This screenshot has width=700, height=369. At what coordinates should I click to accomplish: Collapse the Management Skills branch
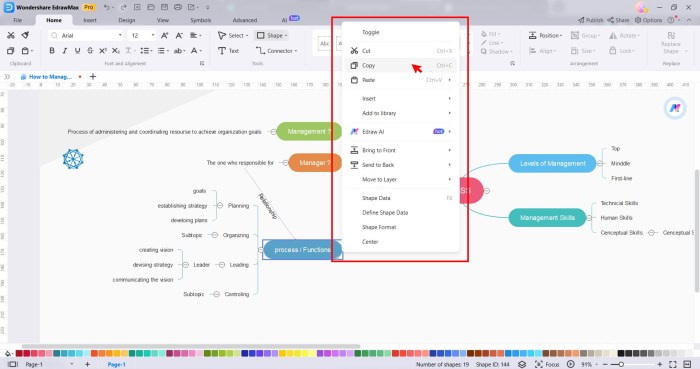pos(589,218)
